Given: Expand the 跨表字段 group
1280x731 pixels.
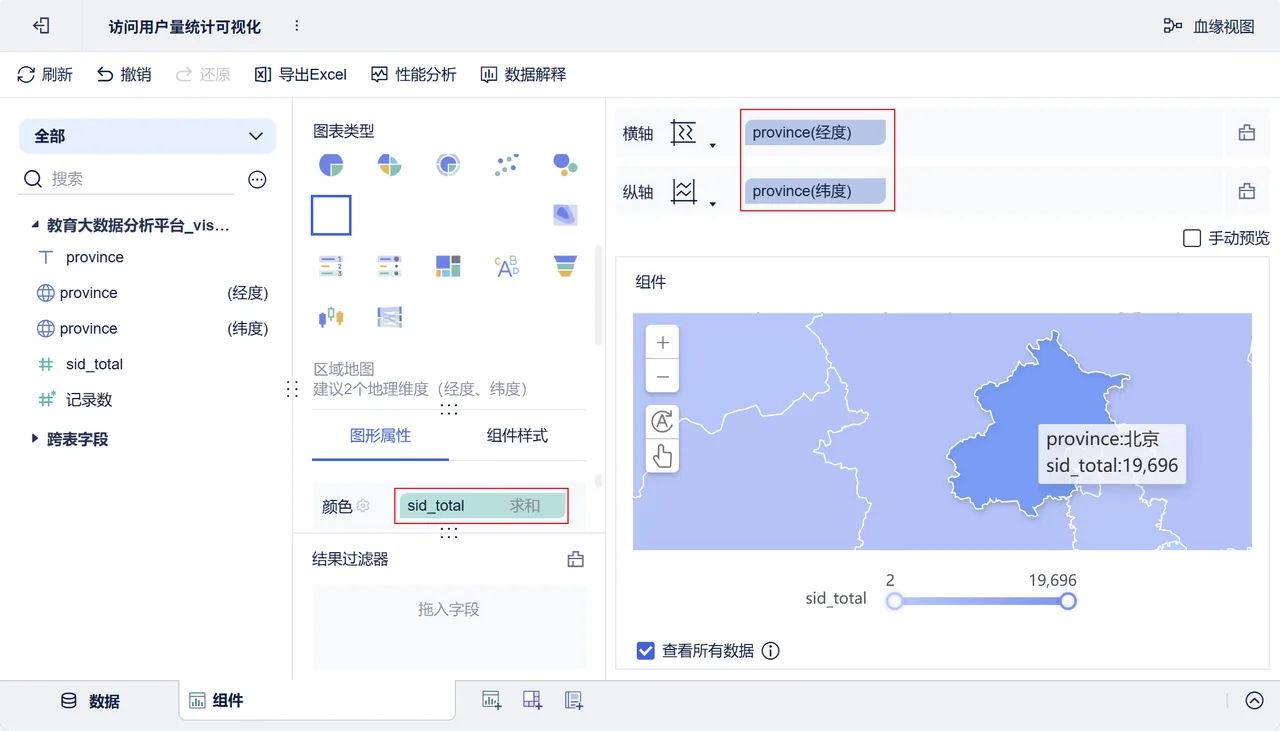Looking at the screenshot, I should tap(35, 438).
